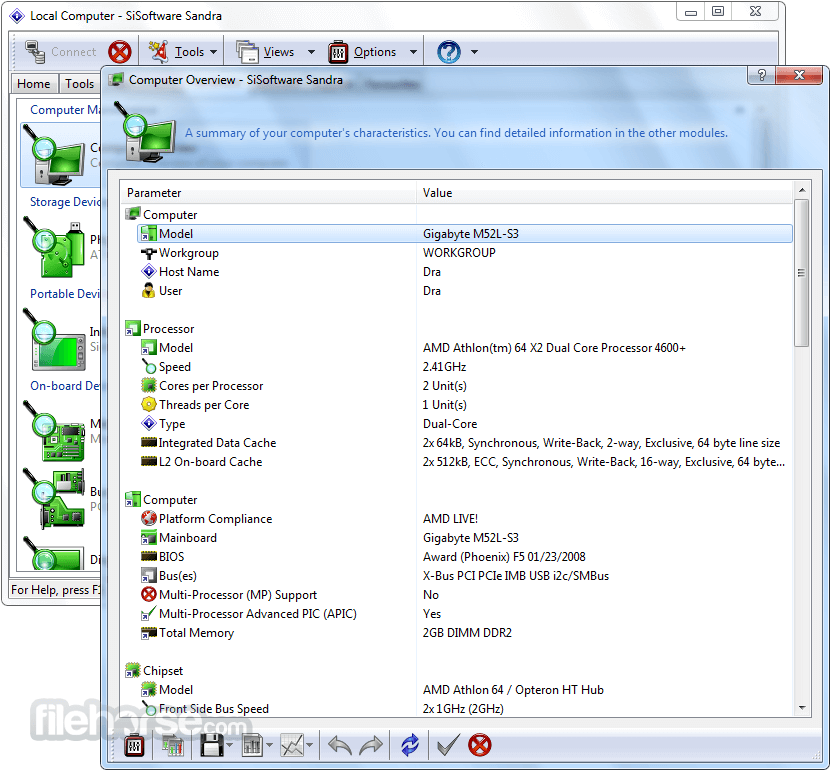The height and width of the screenshot is (771, 831).
Task: Switch to the Tools tab
Action: point(79,84)
